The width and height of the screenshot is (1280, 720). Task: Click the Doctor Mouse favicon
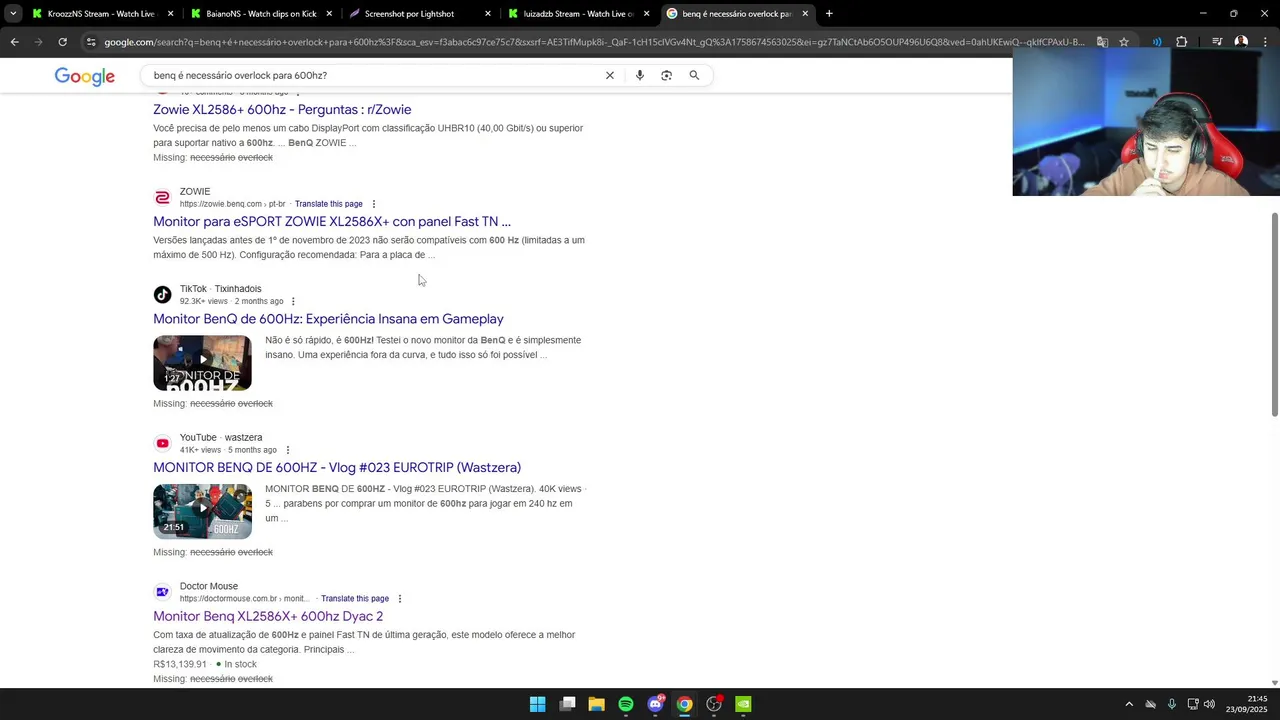click(162, 592)
